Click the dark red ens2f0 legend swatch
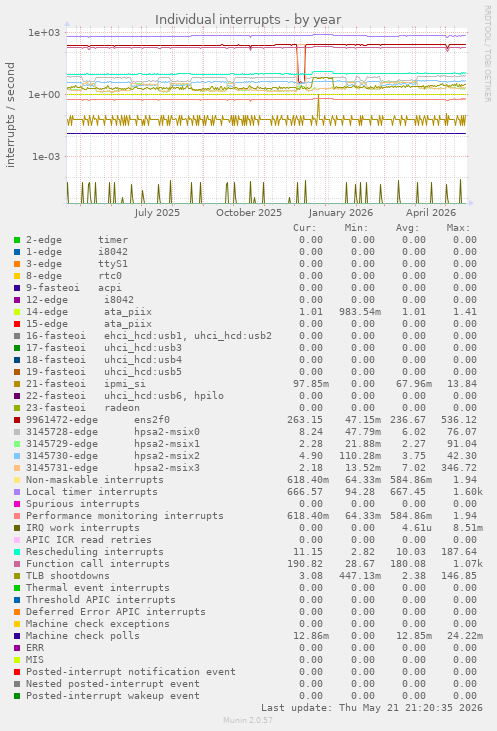 17,420
